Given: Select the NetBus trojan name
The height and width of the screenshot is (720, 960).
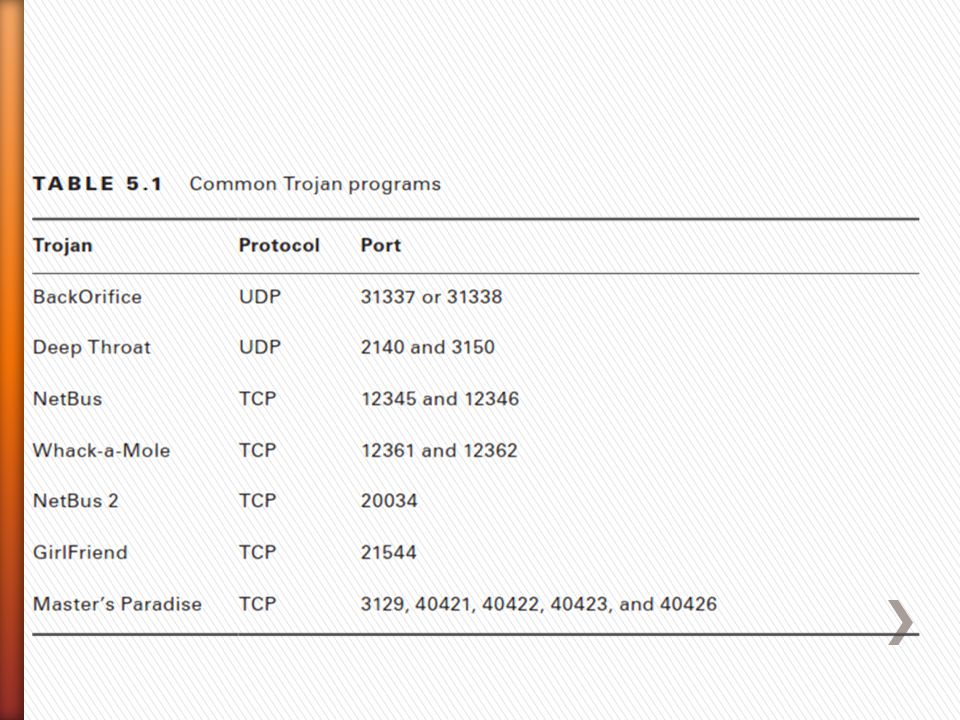Looking at the screenshot, I should click(x=67, y=399).
